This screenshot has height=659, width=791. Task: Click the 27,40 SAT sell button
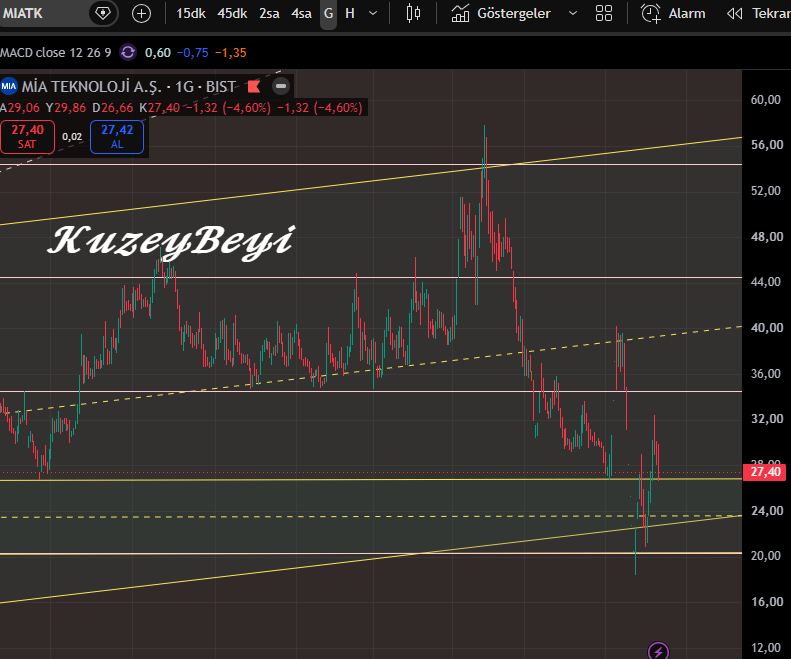click(x=27, y=137)
